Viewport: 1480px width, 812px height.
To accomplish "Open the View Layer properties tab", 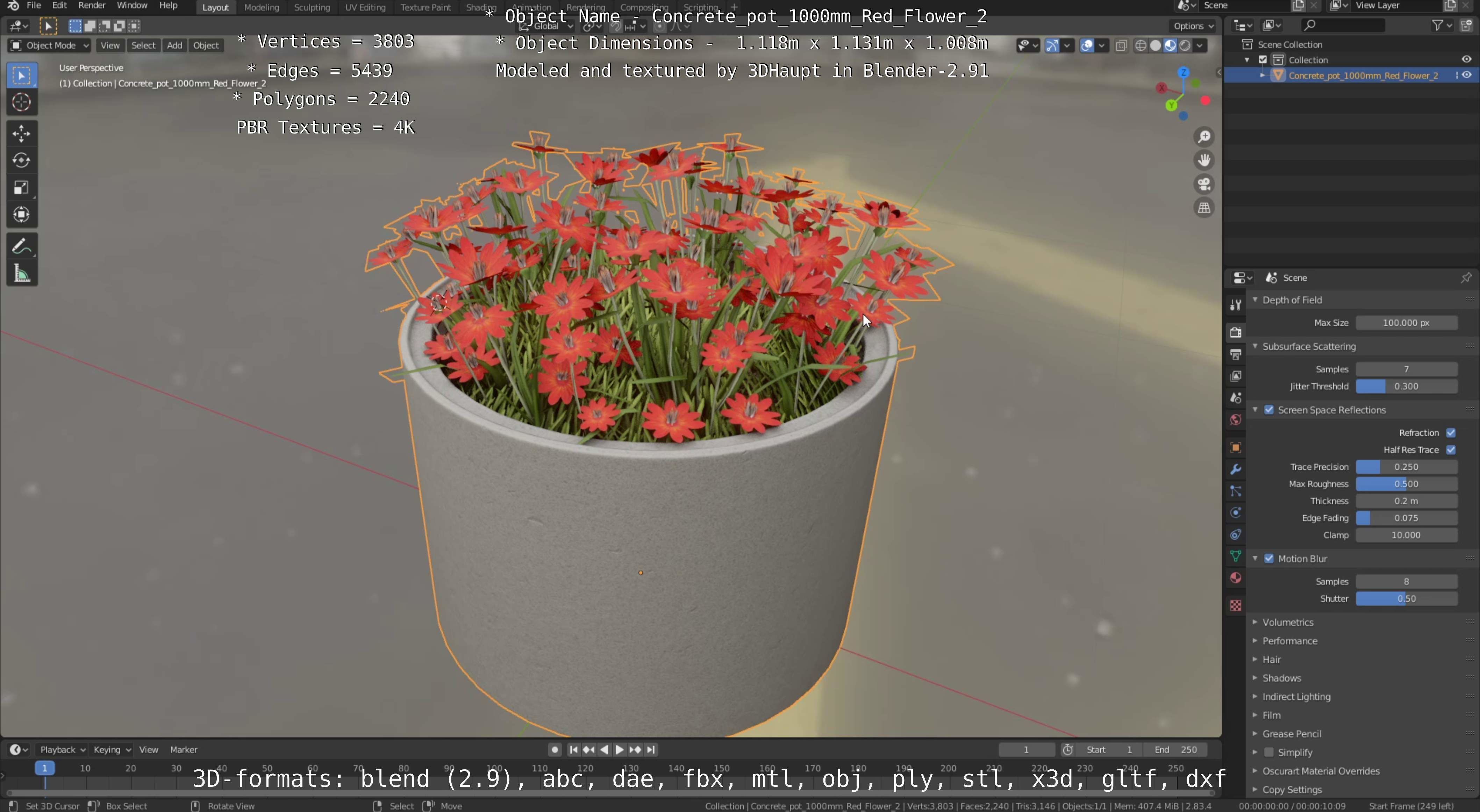I will [1235, 376].
